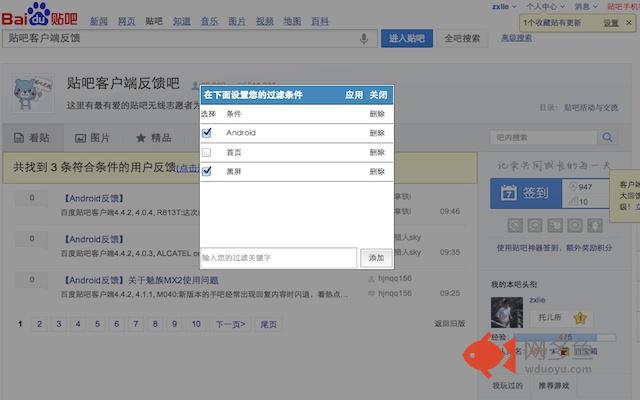This screenshot has height=400, width=640.
Task: Open 视频 navigation link
Action: click(x=264, y=21)
